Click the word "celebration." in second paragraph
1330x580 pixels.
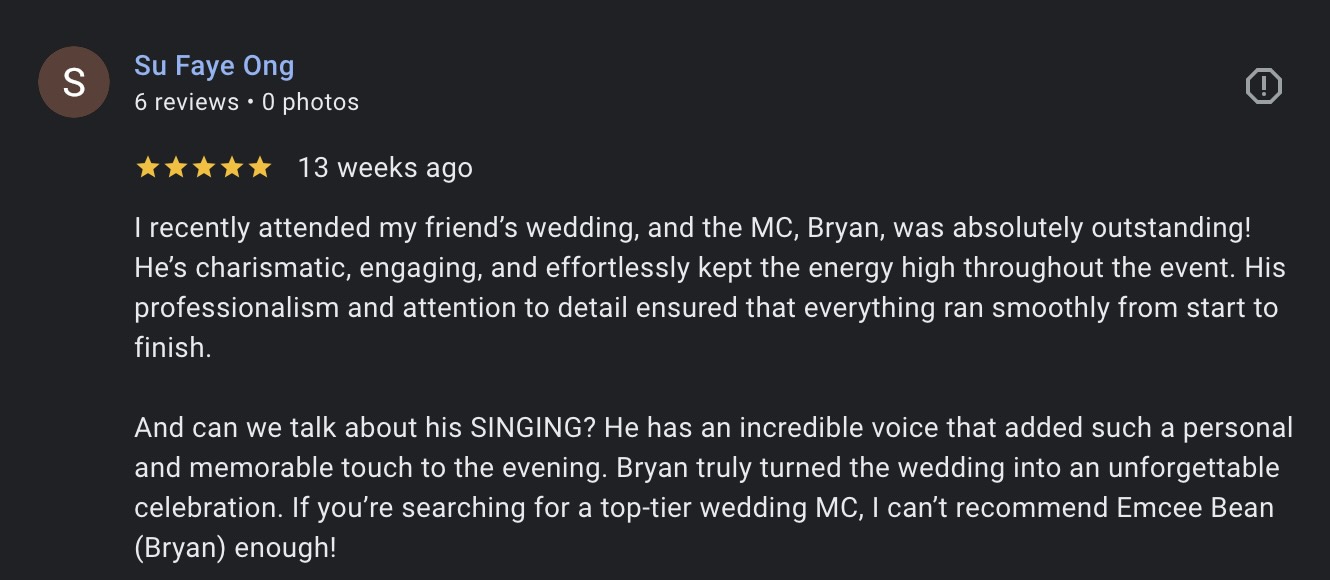pyautogui.click(x=208, y=507)
